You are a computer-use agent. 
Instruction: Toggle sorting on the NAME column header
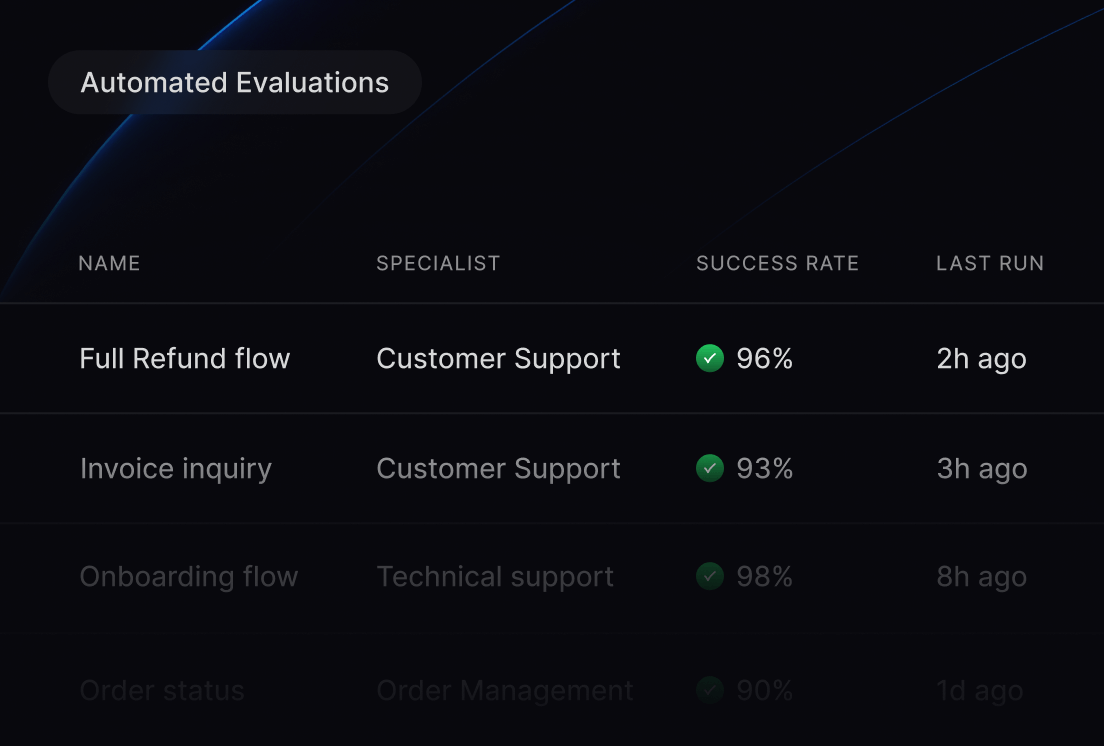(x=109, y=263)
